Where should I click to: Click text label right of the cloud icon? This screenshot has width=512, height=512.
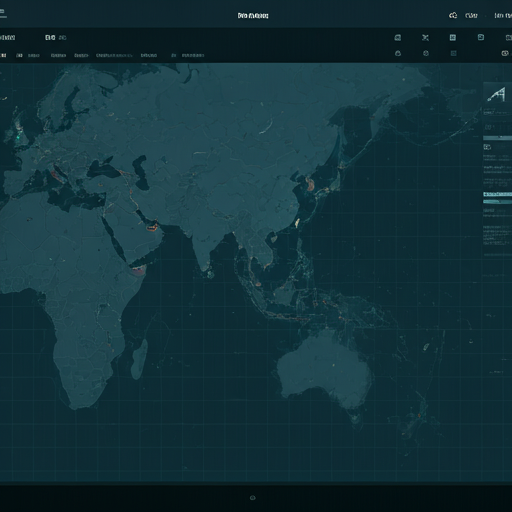(x=471, y=16)
